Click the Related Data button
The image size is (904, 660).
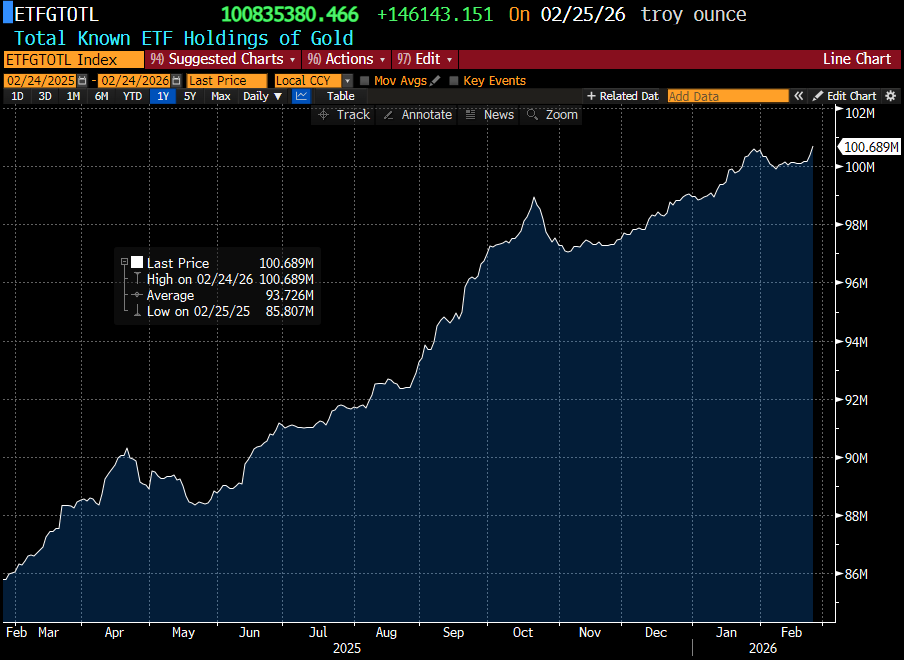[x=623, y=96]
